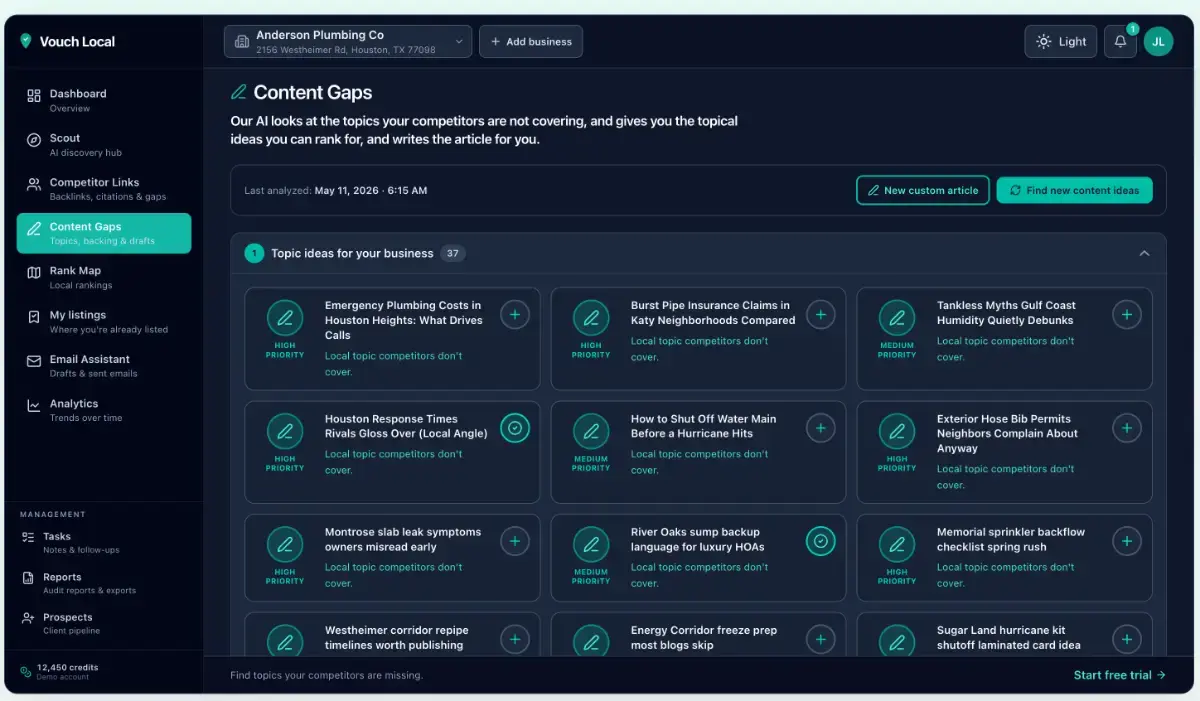Click the 12,450 credits indicator
This screenshot has width=1200, height=701.
pyautogui.click(x=60, y=671)
